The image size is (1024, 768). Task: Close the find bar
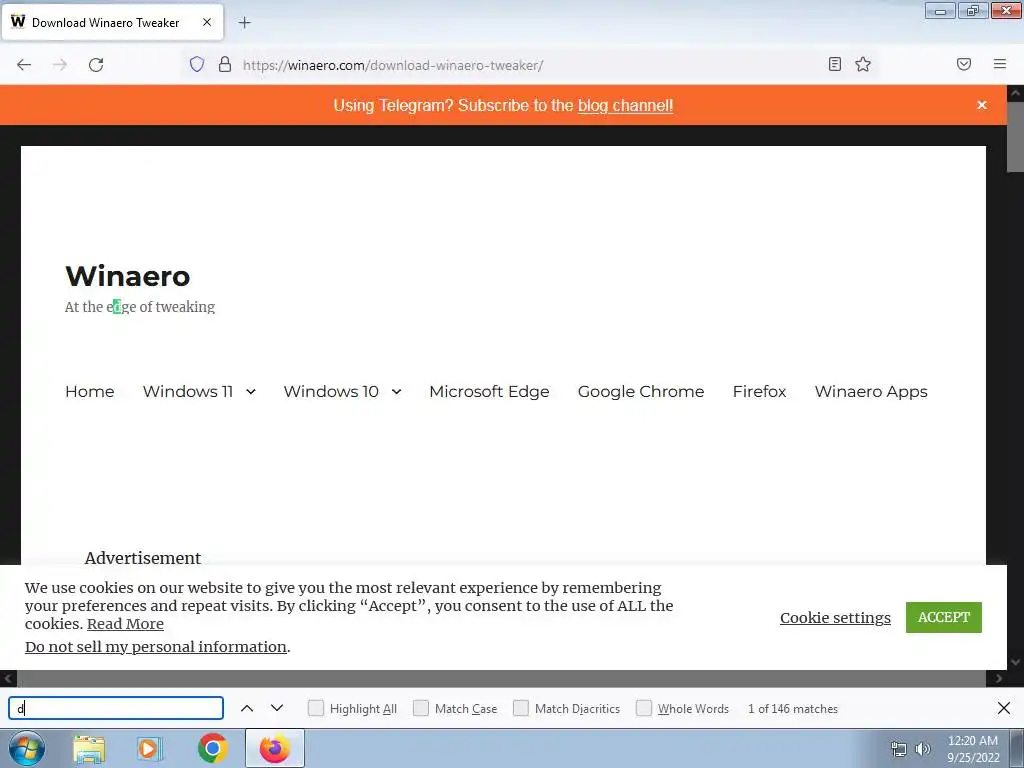pyautogui.click(x=1004, y=708)
